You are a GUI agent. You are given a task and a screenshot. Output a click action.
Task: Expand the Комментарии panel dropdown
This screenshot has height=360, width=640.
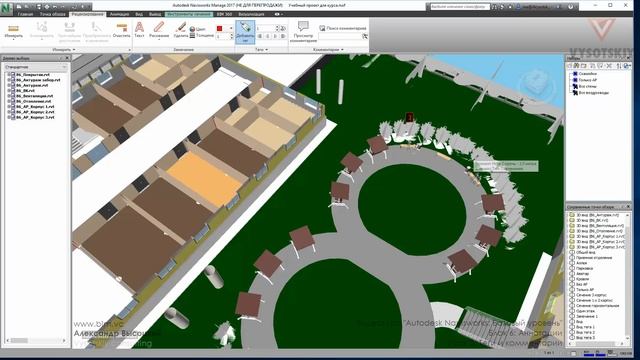click(x=329, y=50)
